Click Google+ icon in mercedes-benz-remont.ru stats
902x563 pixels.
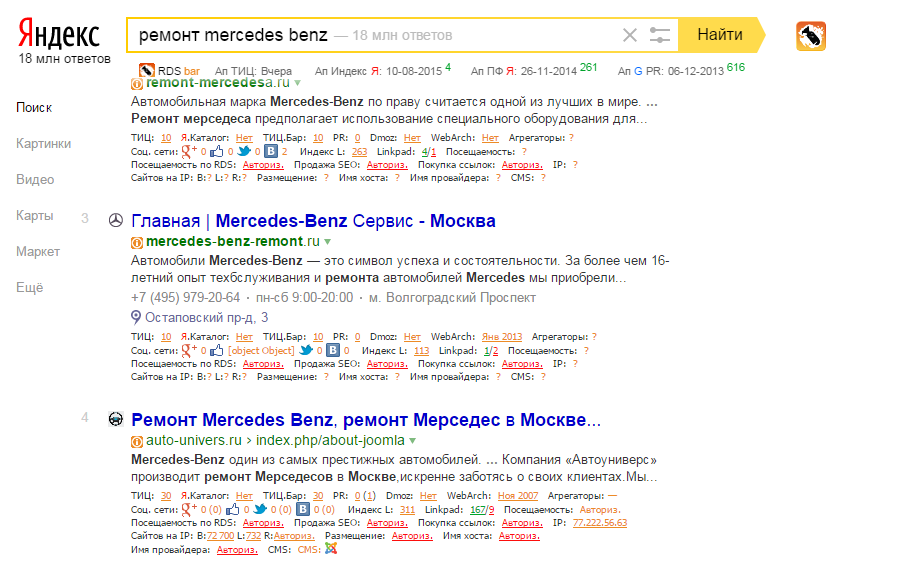coord(189,350)
